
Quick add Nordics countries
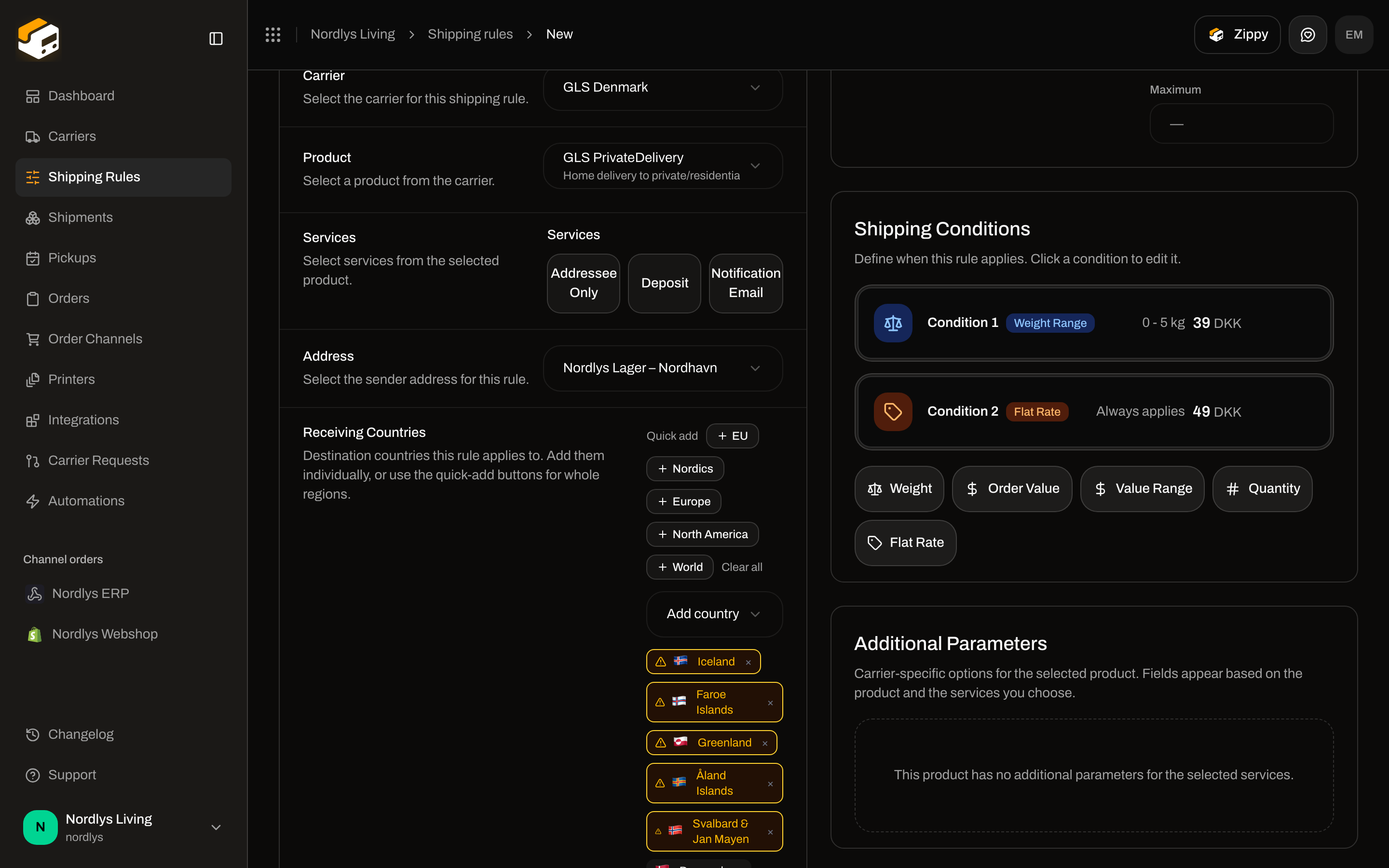click(x=685, y=469)
